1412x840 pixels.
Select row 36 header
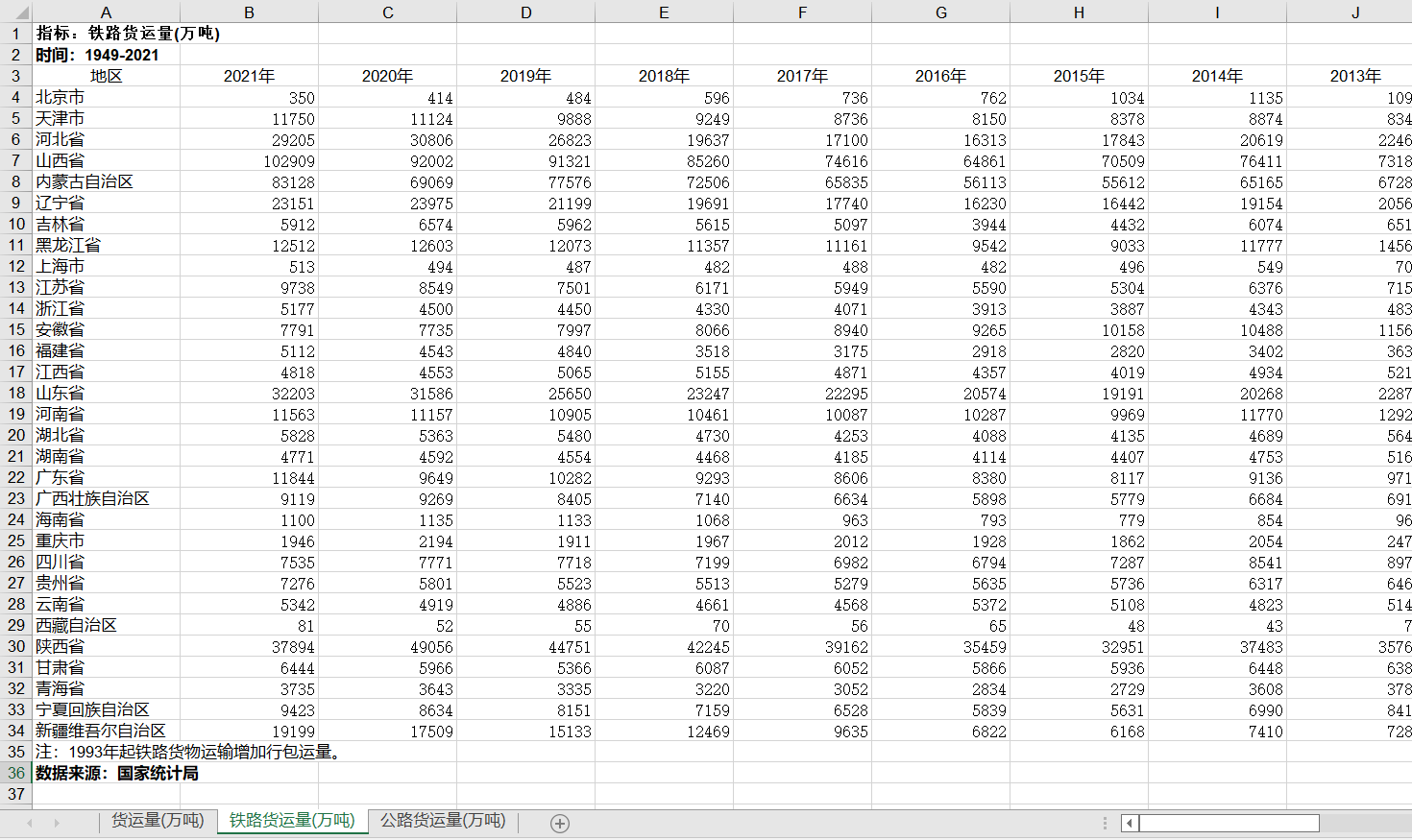[x=15, y=773]
